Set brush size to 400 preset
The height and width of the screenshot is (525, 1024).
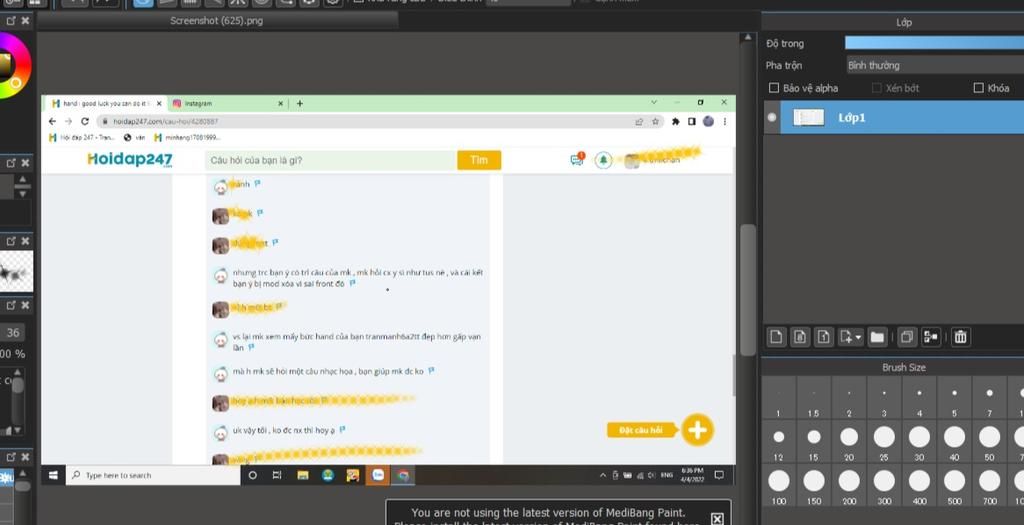point(920,486)
